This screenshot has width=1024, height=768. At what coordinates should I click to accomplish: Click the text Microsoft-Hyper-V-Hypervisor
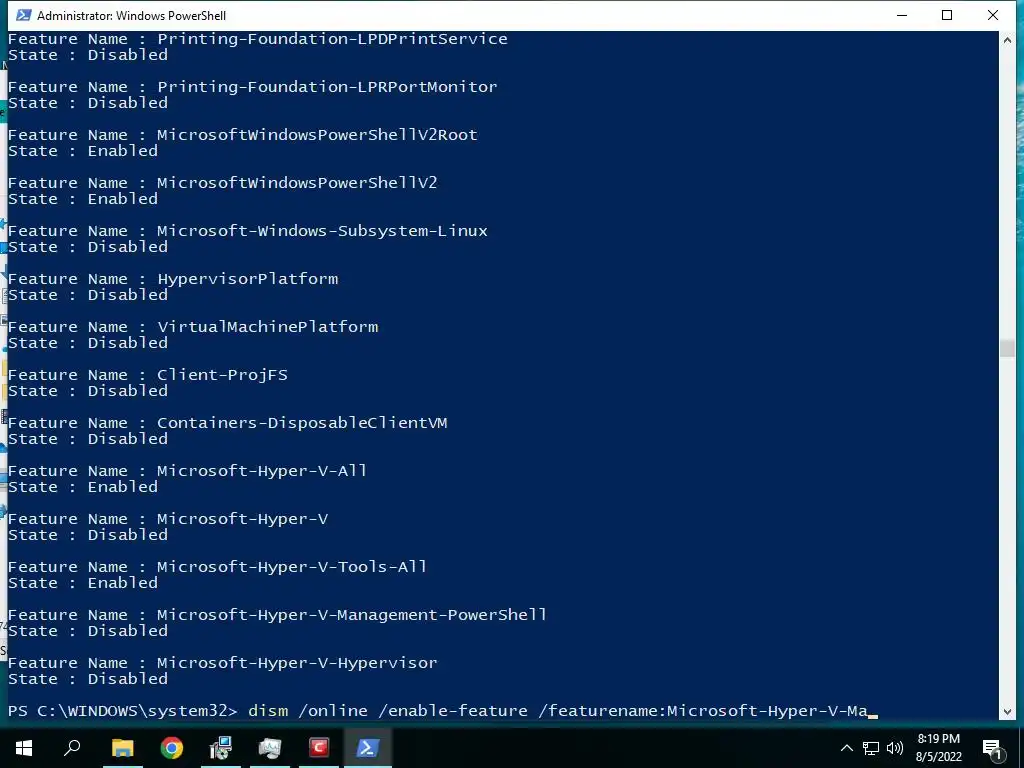click(297, 663)
